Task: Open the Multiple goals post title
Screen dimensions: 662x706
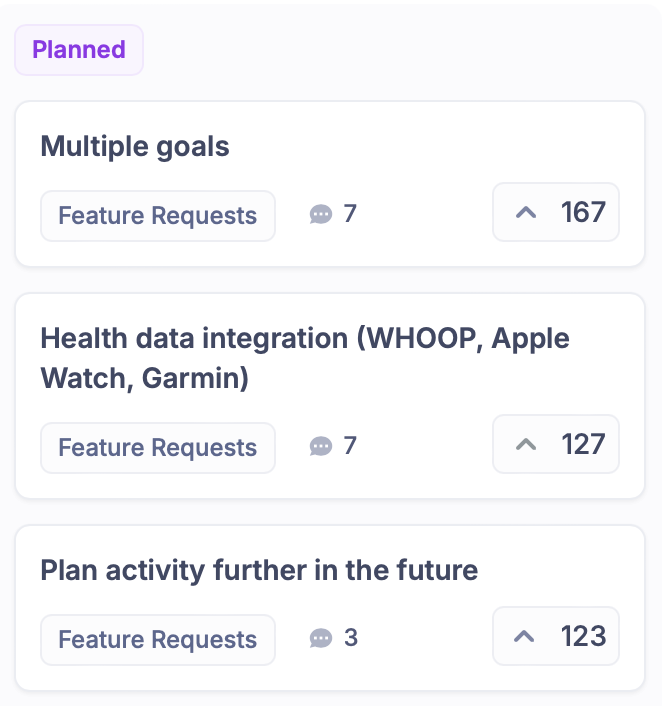Action: coord(135,147)
